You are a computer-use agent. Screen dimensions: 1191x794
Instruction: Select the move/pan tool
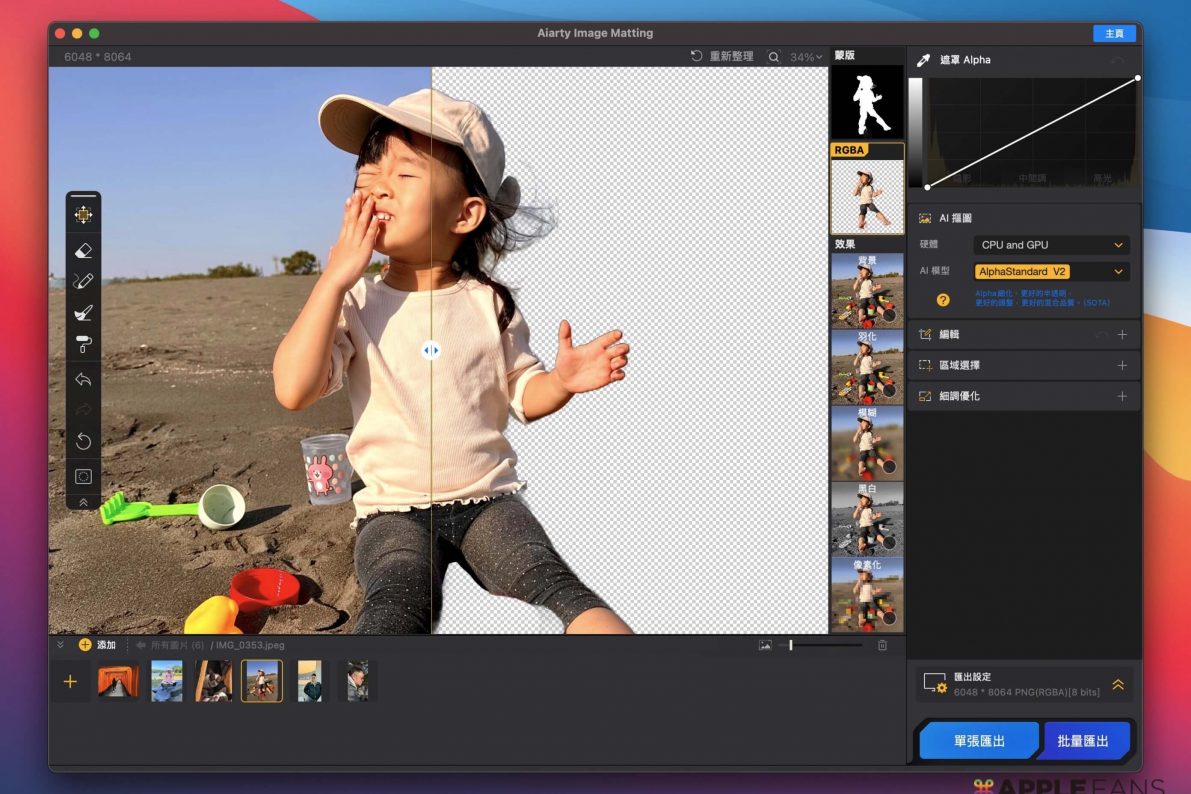83,215
